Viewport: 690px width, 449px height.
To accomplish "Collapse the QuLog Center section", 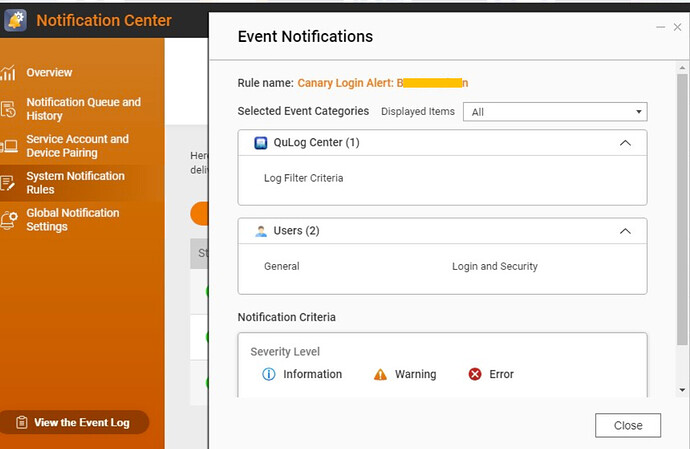I will point(626,143).
